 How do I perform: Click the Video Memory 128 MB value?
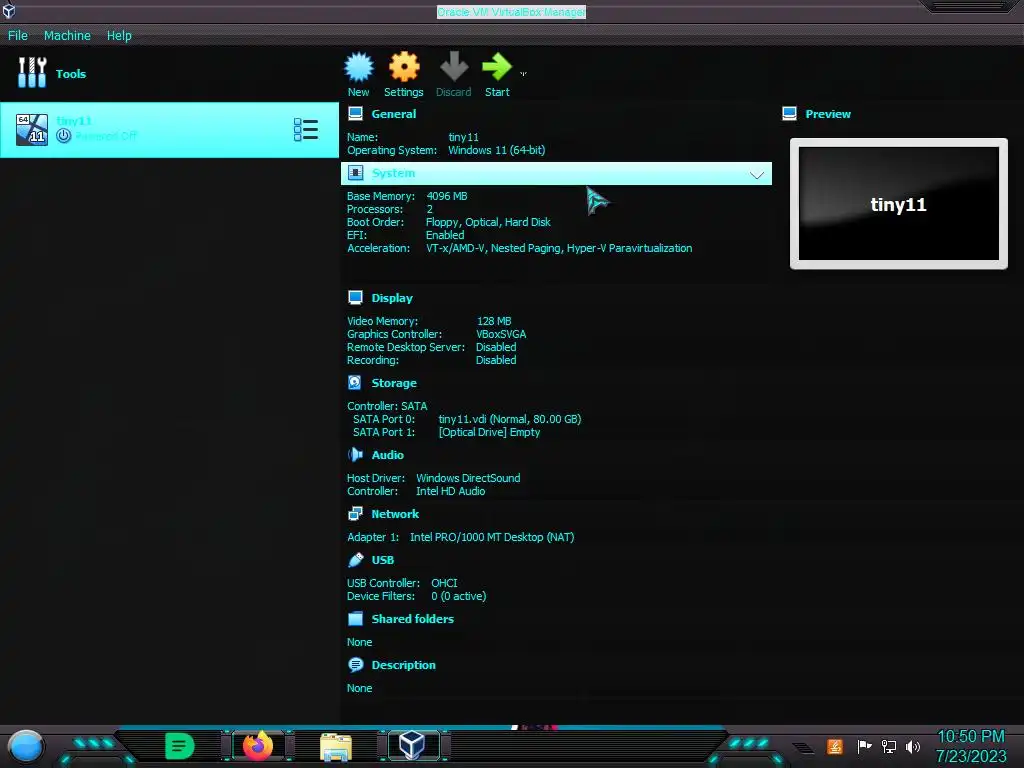coord(494,321)
